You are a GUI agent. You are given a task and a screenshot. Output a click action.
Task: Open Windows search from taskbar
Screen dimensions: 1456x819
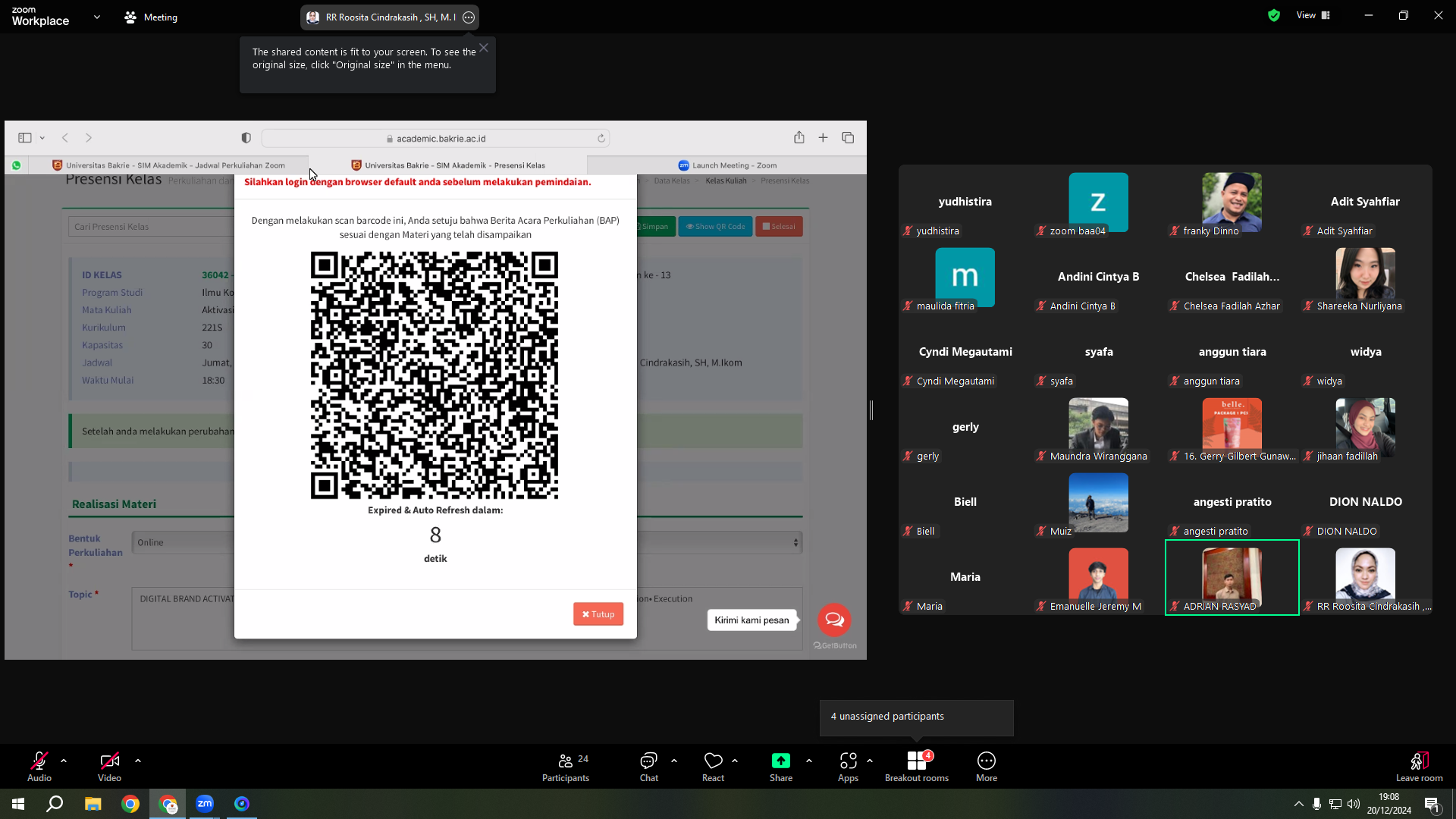click(55, 804)
